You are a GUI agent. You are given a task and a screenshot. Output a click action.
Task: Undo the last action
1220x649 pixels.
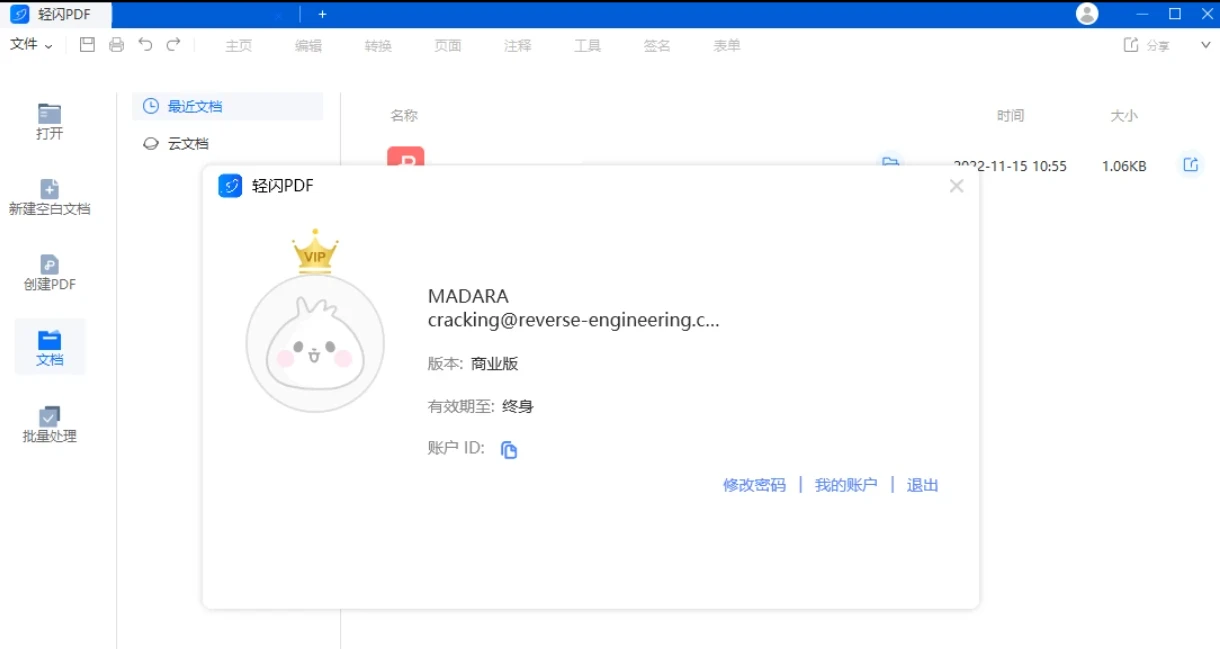coord(145,44)
